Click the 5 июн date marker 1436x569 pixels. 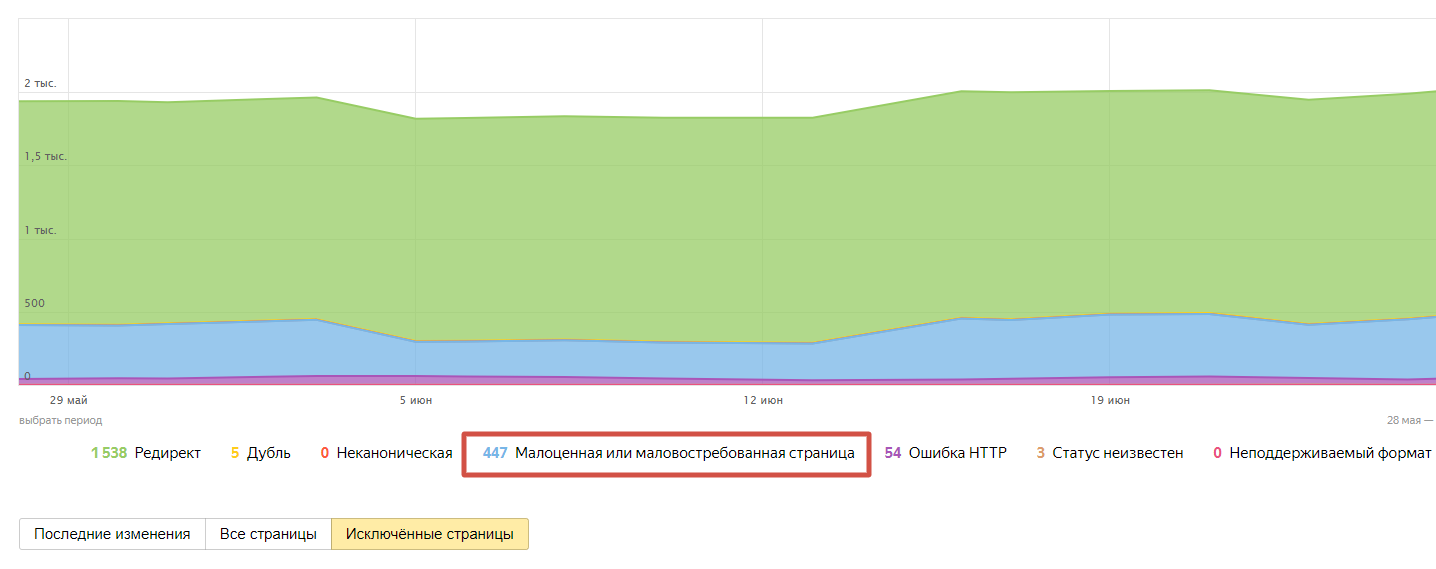(416, 400)
